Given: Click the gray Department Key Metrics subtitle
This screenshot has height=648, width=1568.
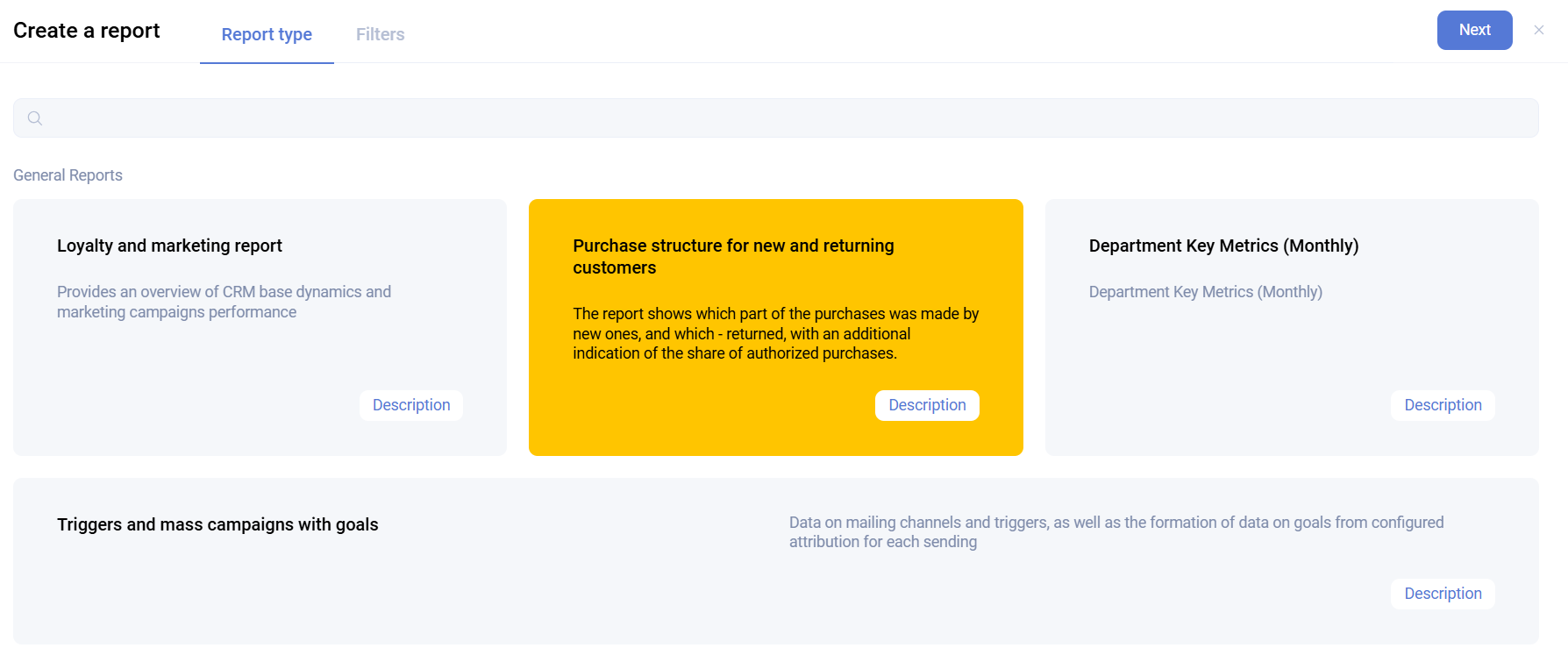Looking at the screenshot, I should pyautogui.click(x=1205, y=292).
